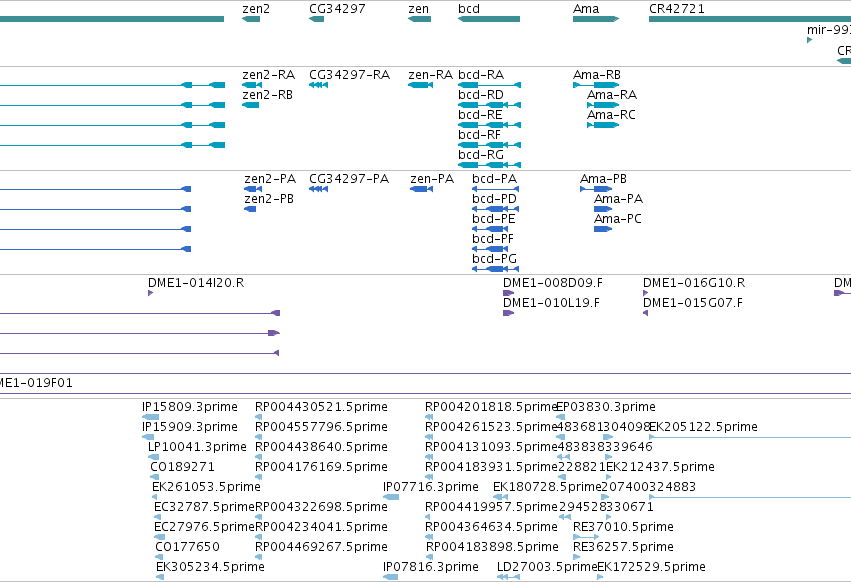Select EST label EK205122.5prime
This screenshot has height=582, width=851.
(703, 427)
